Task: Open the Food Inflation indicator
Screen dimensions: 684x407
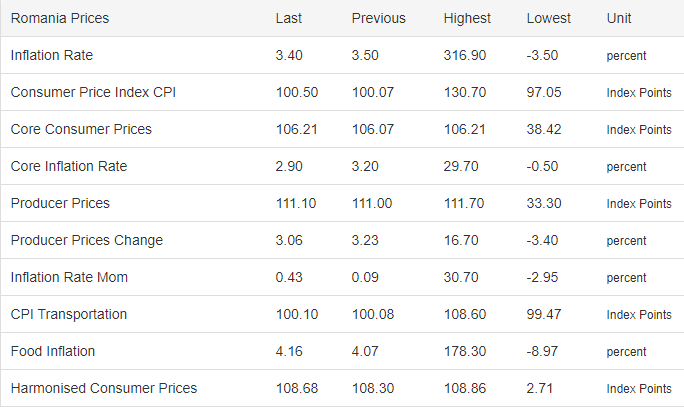Action: coord(53,352)
